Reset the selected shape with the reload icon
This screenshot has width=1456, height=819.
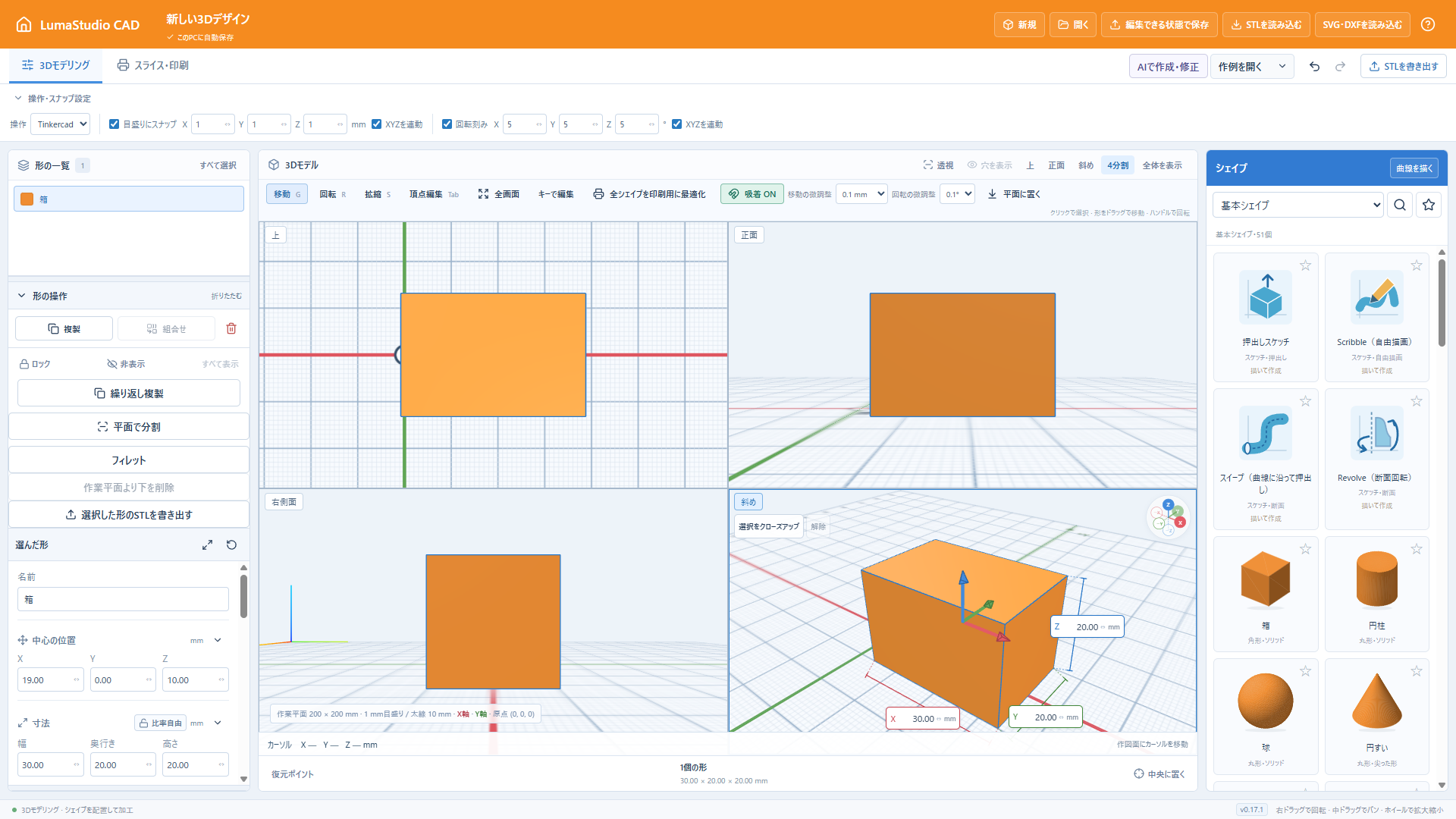pos(231,545)
